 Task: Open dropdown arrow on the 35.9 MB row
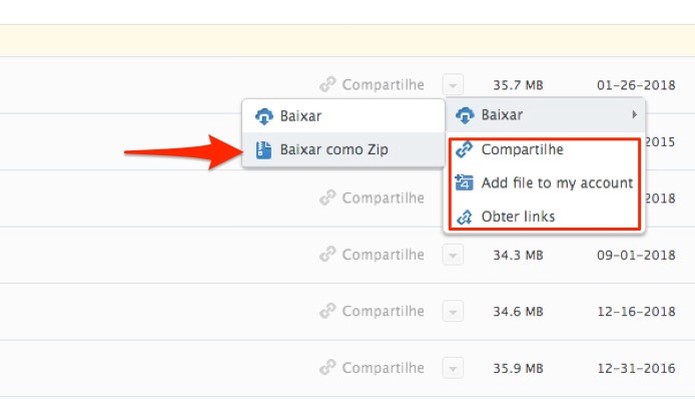[453, 368]
